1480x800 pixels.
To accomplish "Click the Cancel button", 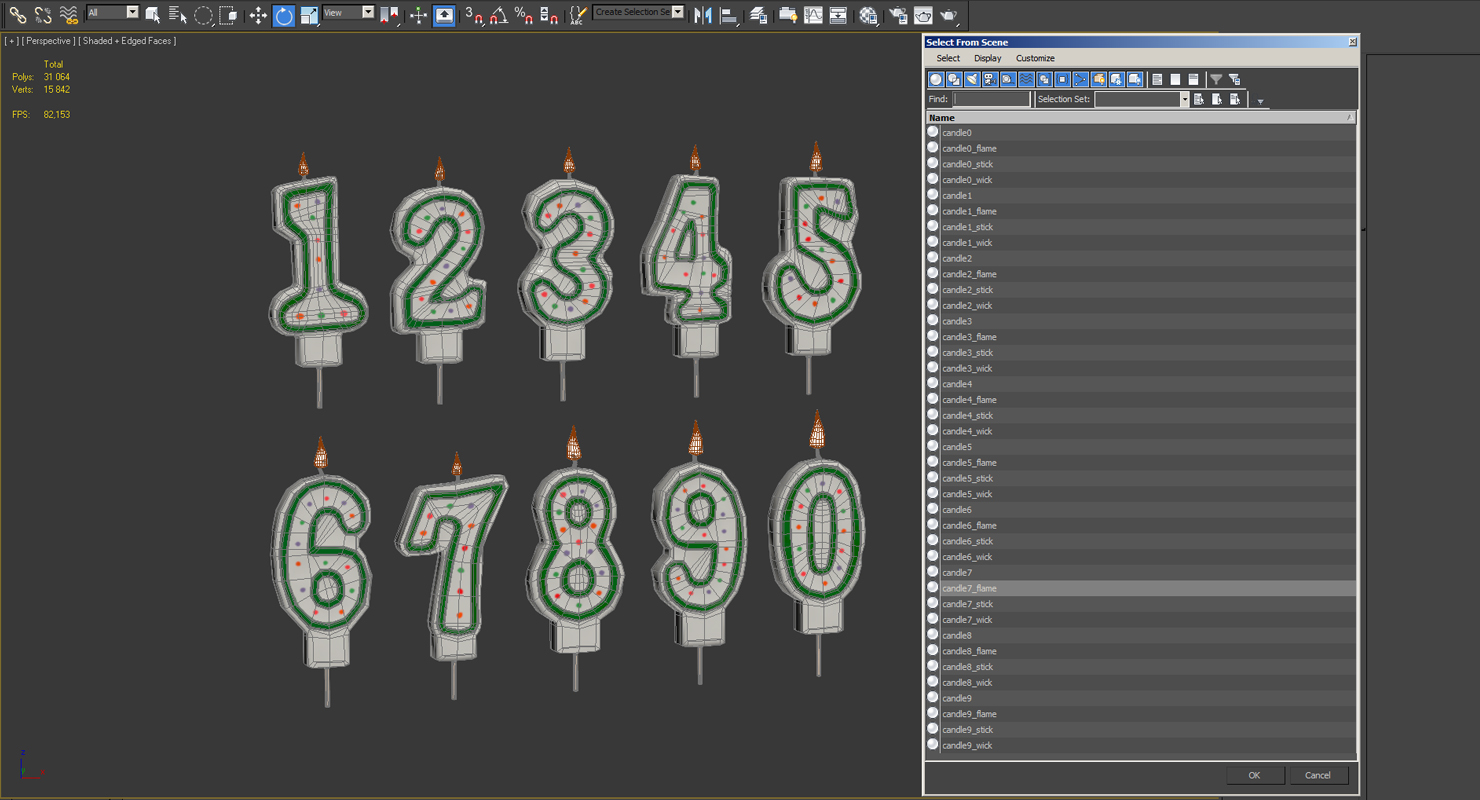I will pos(1318,775).
